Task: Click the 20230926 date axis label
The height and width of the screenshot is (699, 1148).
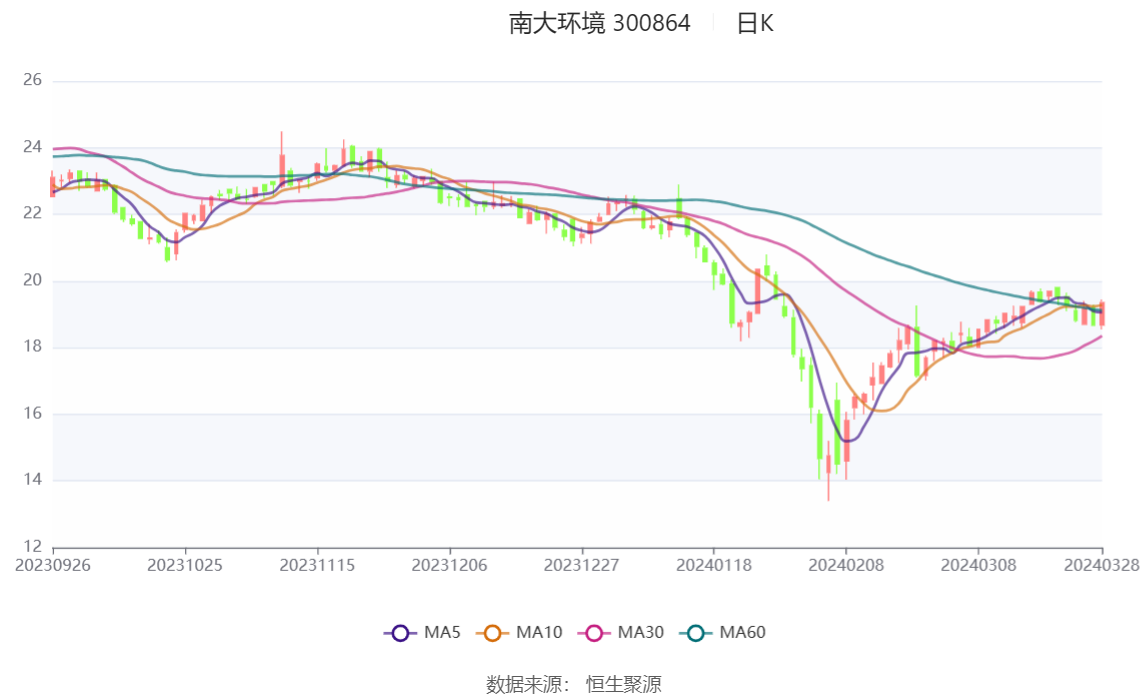Action: [x=53, y=566]
